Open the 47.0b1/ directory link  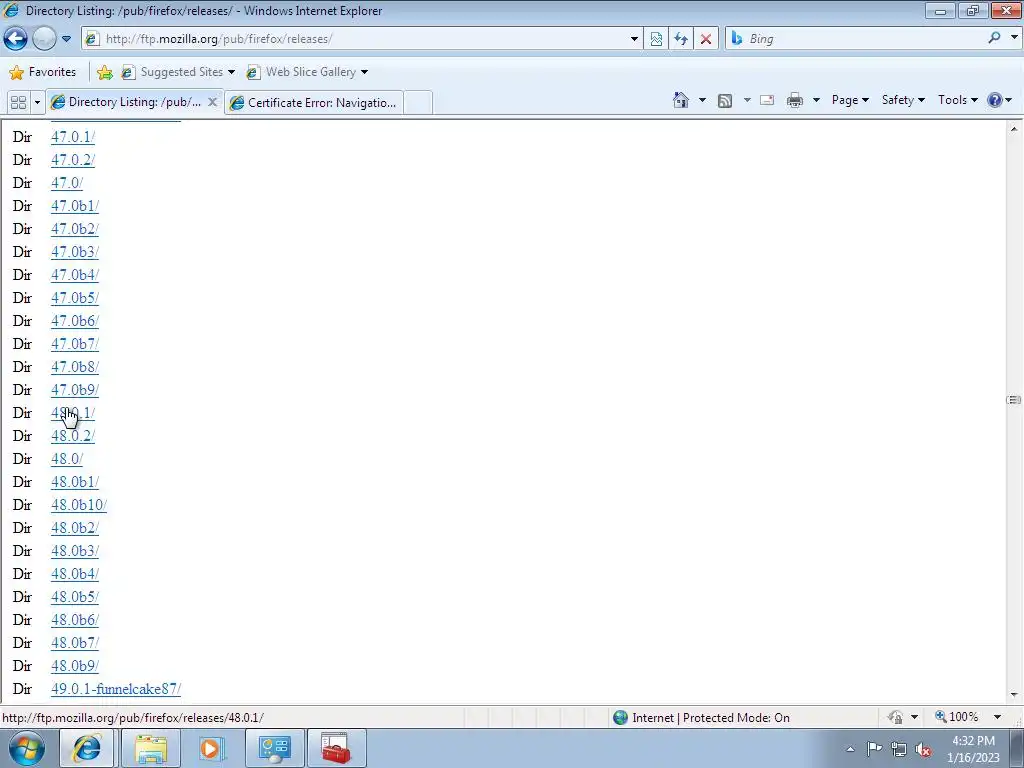click(75, 206)
